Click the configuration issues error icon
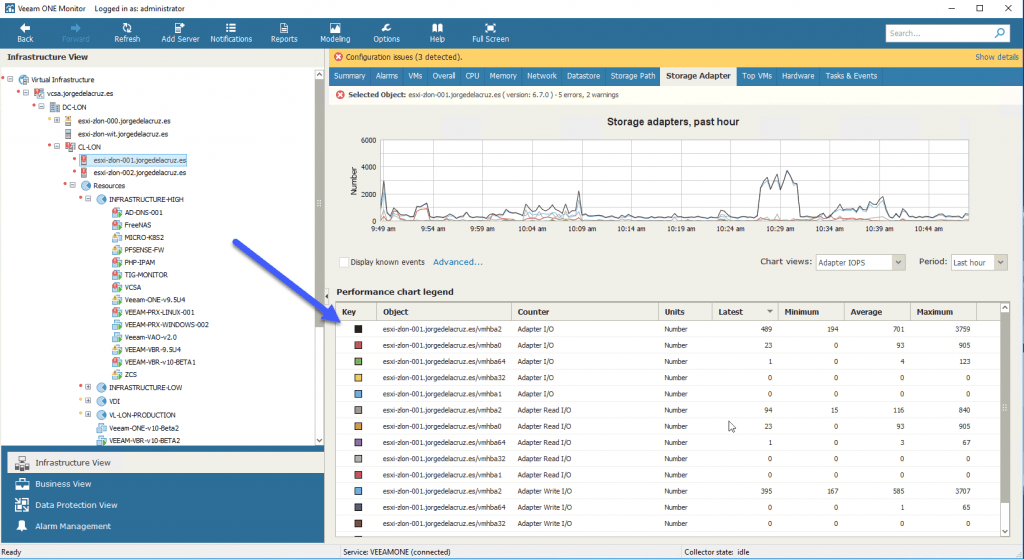 click(338, 57)
